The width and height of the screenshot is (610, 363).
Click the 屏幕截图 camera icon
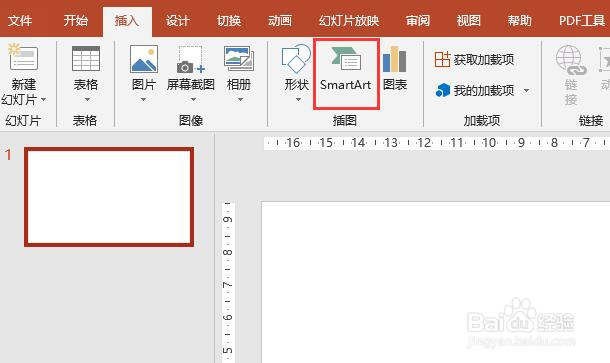tap(191, 60)
